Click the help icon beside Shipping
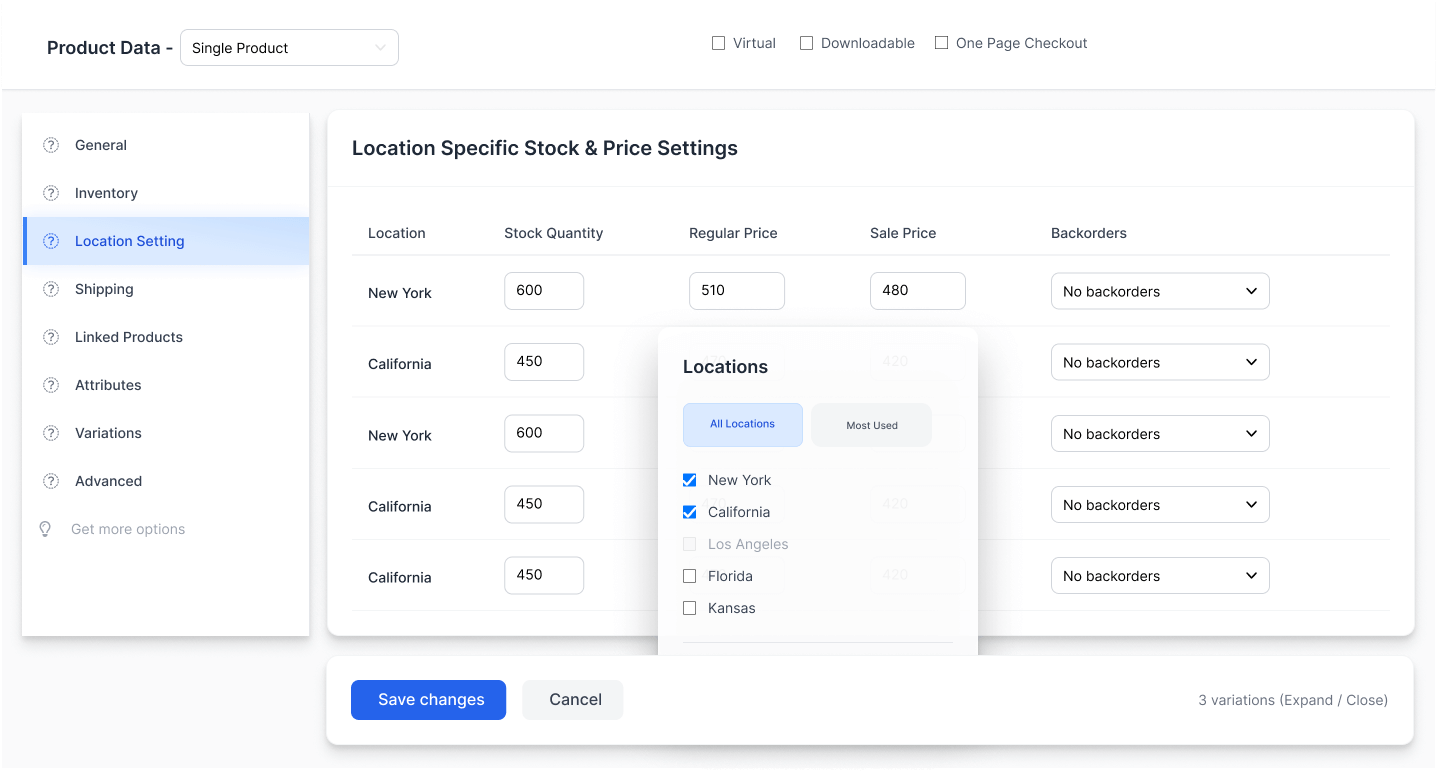The image size is (1437, 783). click(51, 289)
